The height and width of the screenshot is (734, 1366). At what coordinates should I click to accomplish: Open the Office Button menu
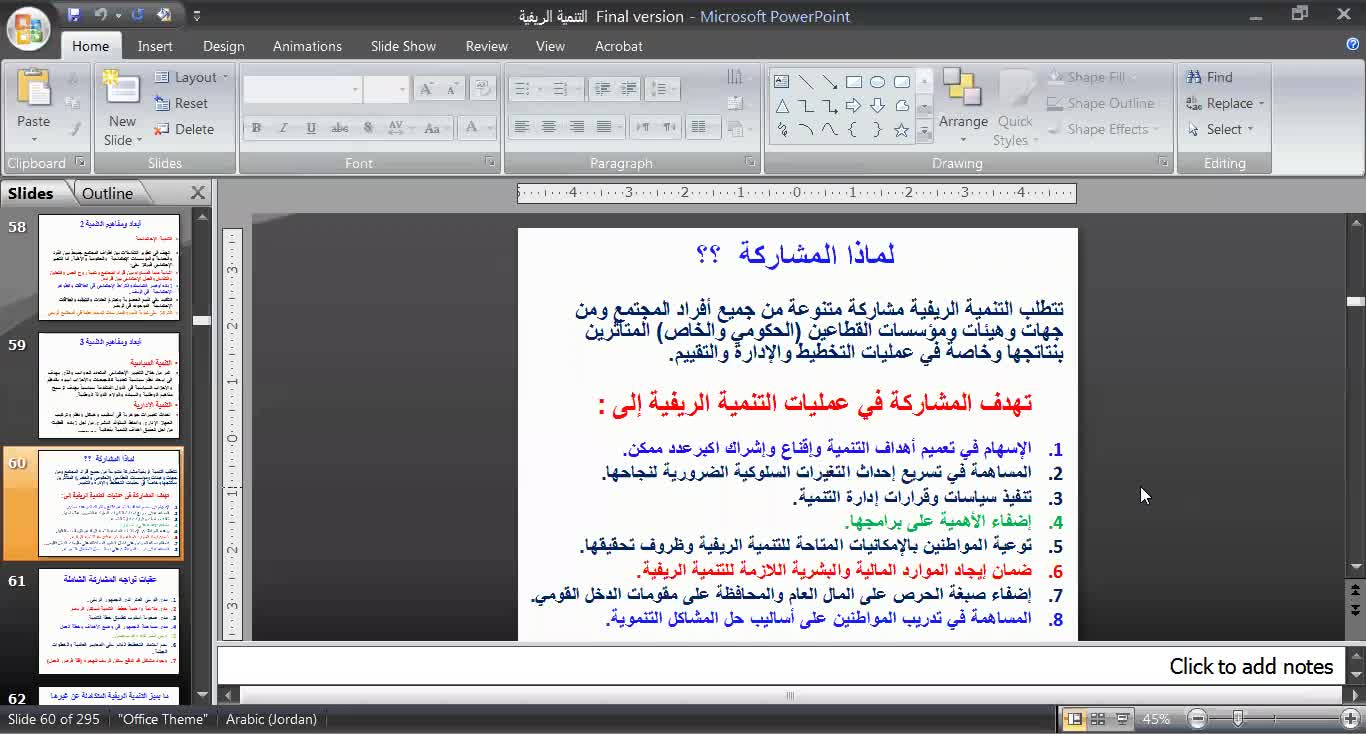coord(28,27)
